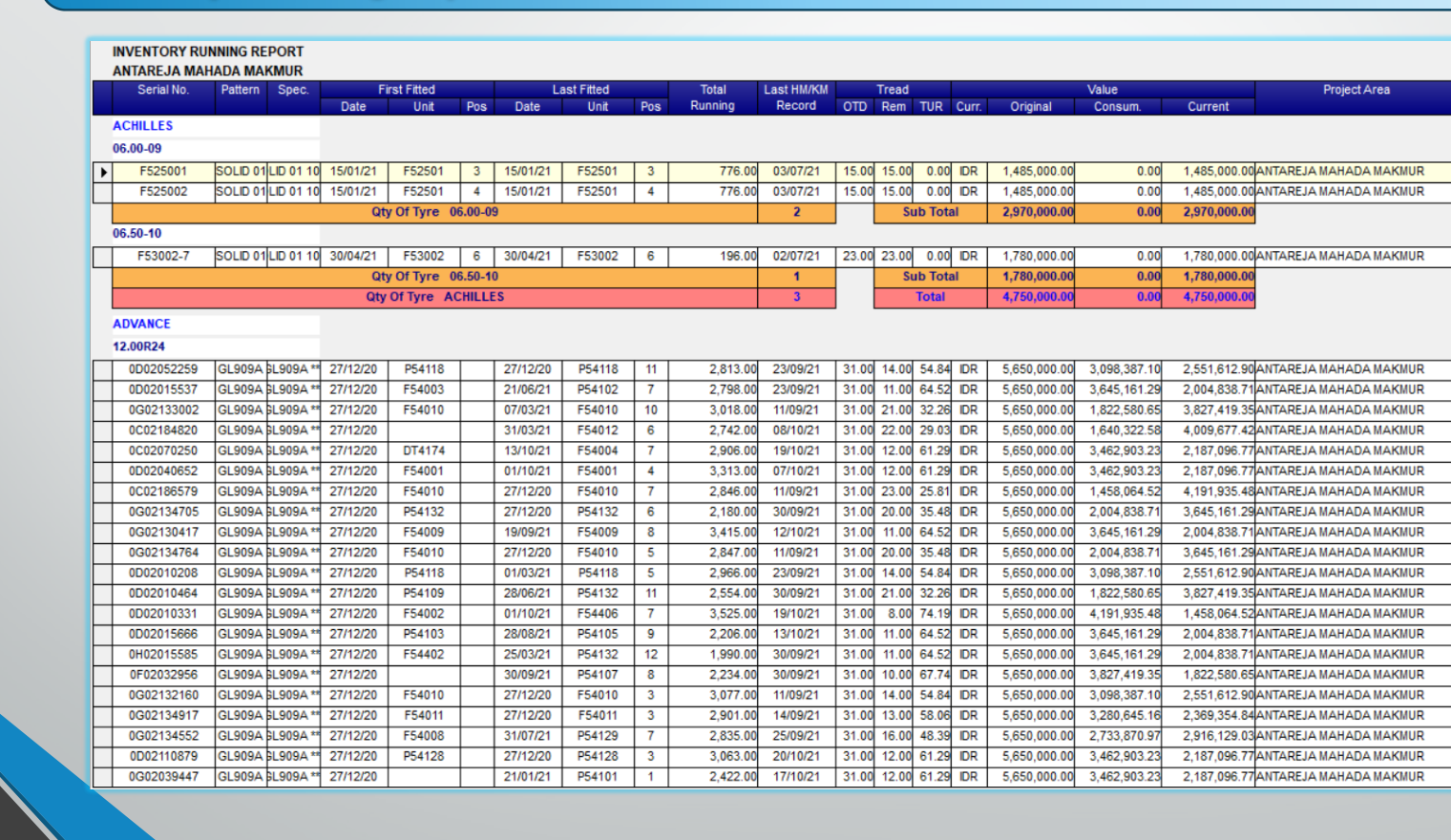This screenshot has height=840, width=1451.
Task: Click the OTD sub-header under Tread
Action: pyautogui.click(x=855, y=107)
